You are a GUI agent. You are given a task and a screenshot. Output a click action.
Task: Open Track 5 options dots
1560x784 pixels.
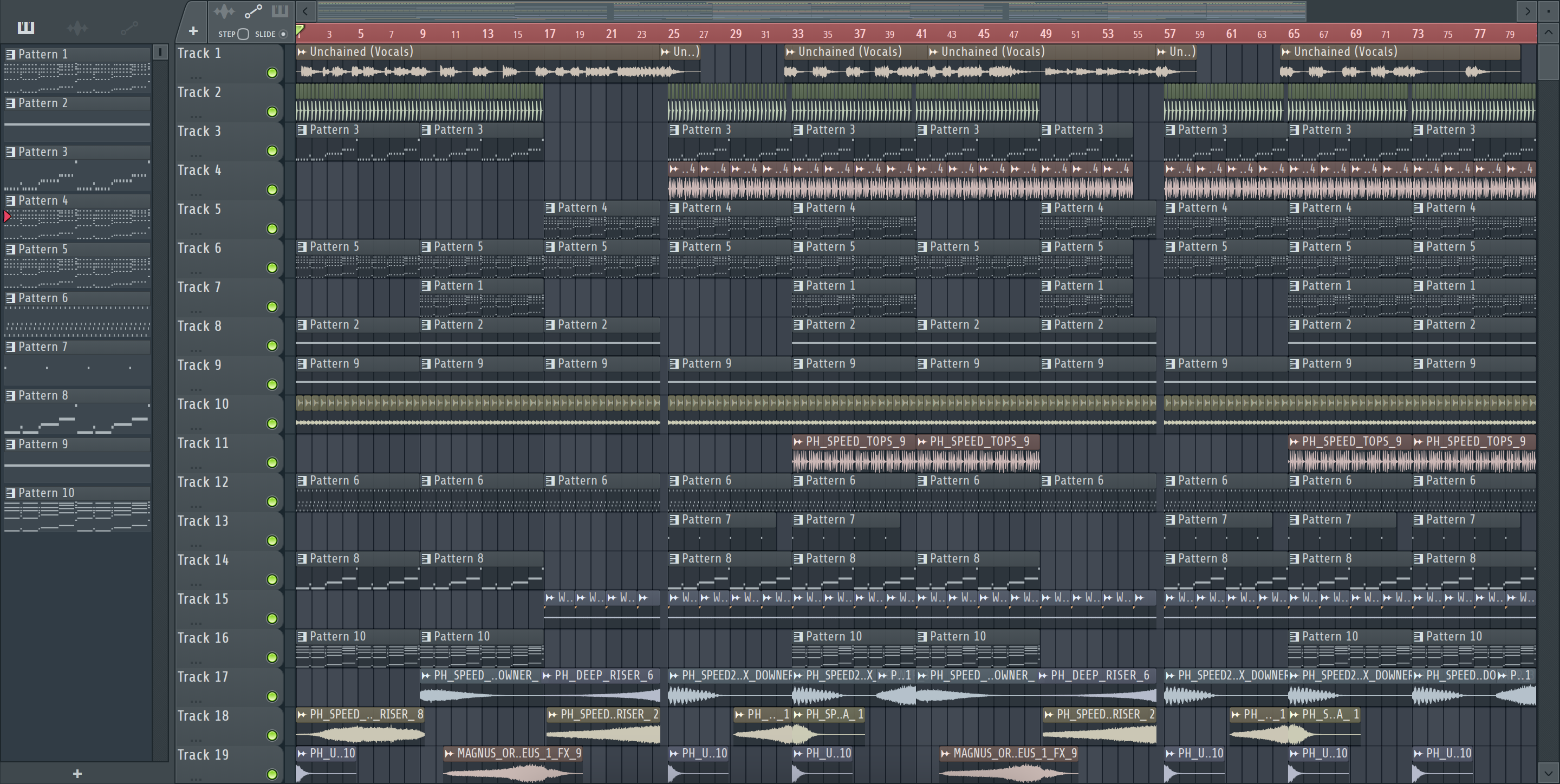pos(195,234)
